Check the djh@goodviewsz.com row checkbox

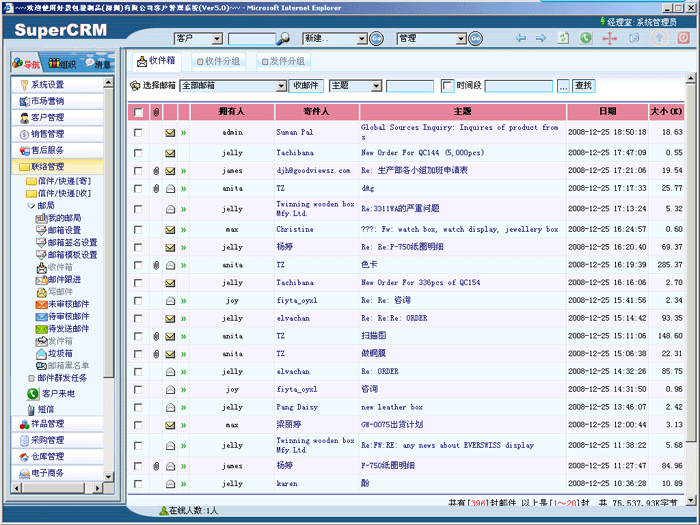click(x=138, y=171)
